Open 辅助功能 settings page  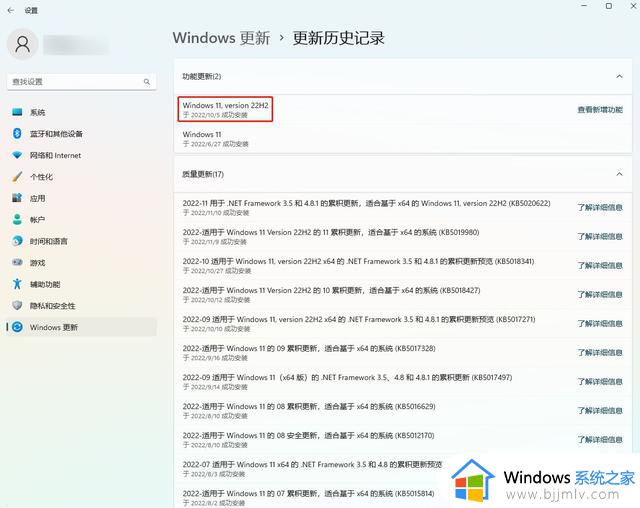pos(82,284)
